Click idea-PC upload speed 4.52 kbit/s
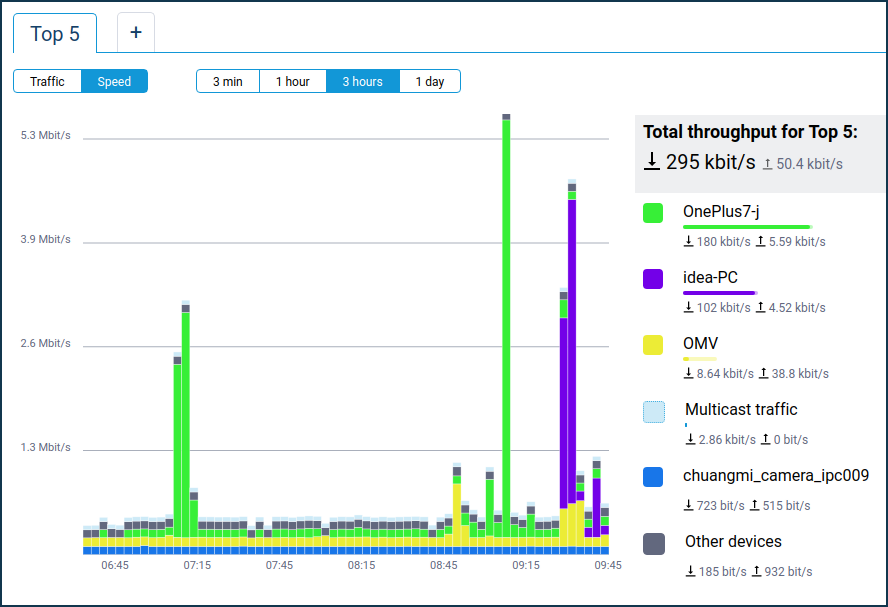888x607 pixels. [x=797, y=307]
